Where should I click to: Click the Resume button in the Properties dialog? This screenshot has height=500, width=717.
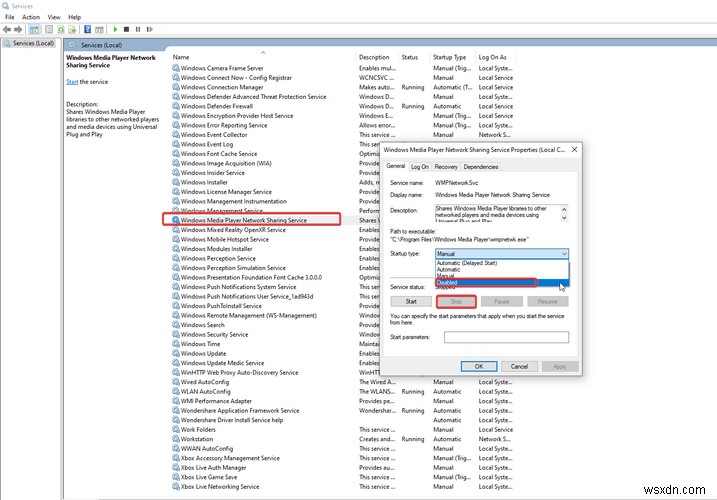tap(547, 301)
